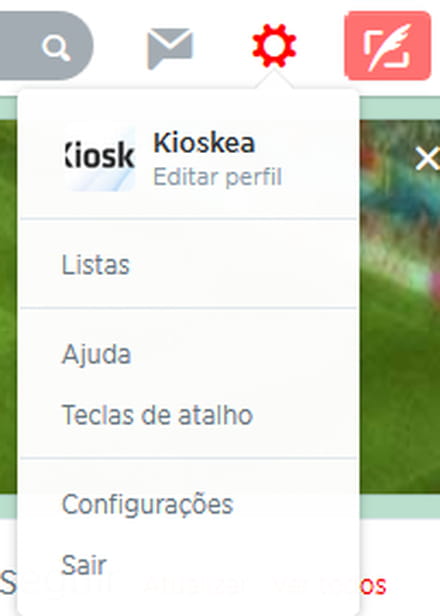Screen dimensions: 440x616
Task: Dismiss banner with white X icon
Action: click(x=428, y=159)
